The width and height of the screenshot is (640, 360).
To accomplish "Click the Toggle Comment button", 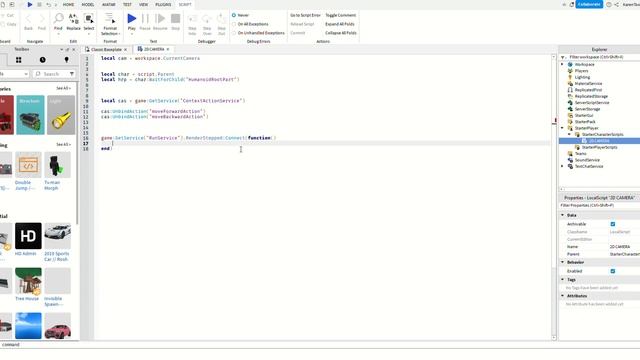I will click(340, 15).
